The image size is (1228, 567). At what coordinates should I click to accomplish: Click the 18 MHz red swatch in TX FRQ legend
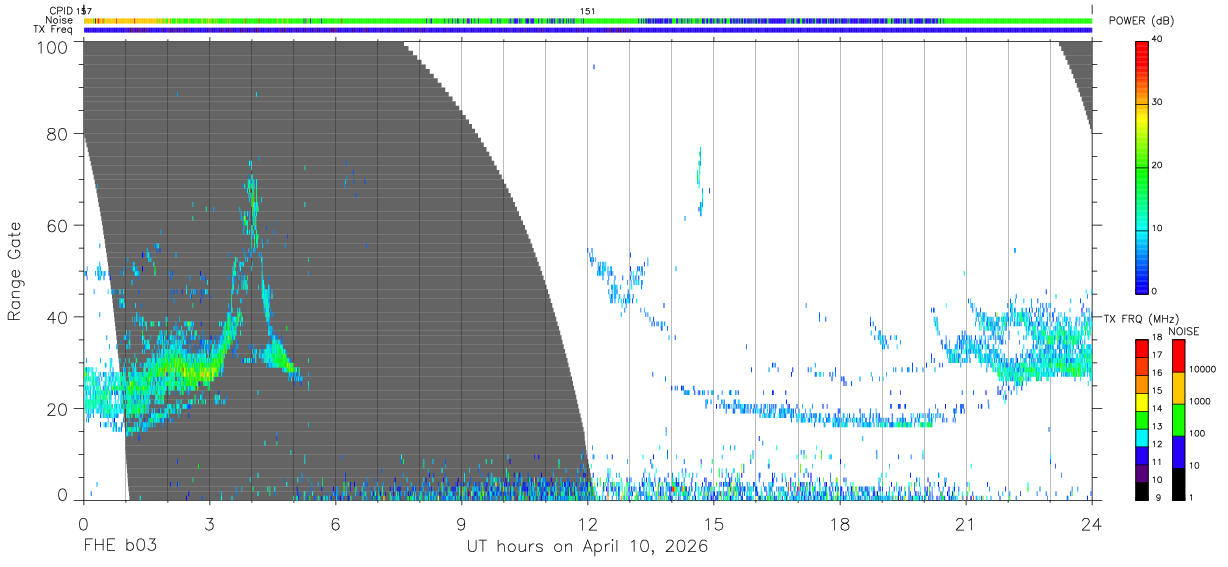tap(1142, 347)
